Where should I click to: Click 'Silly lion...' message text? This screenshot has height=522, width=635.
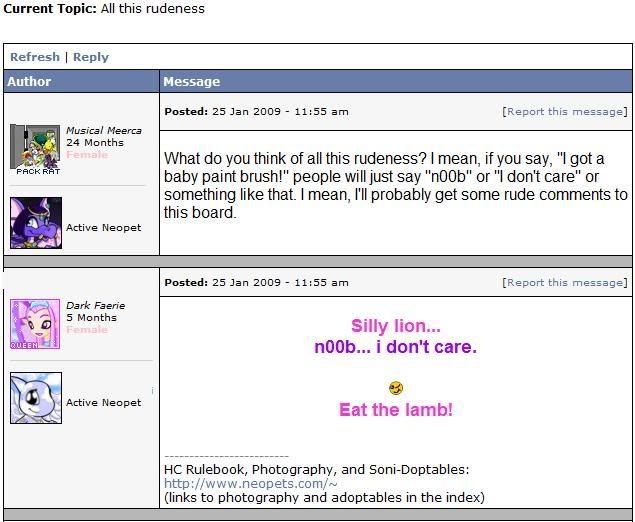(x=396, y=326)
